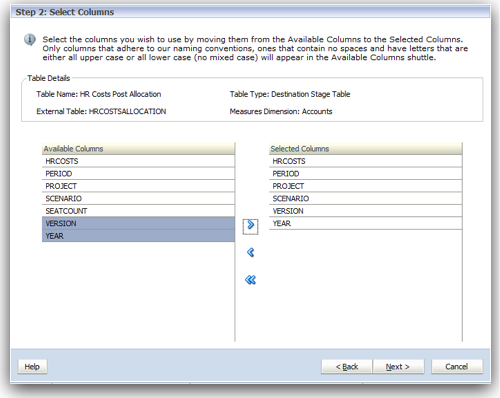Click the info icon beside the instructions
This screenshot has width=500, height=398.
click(30, 40)
